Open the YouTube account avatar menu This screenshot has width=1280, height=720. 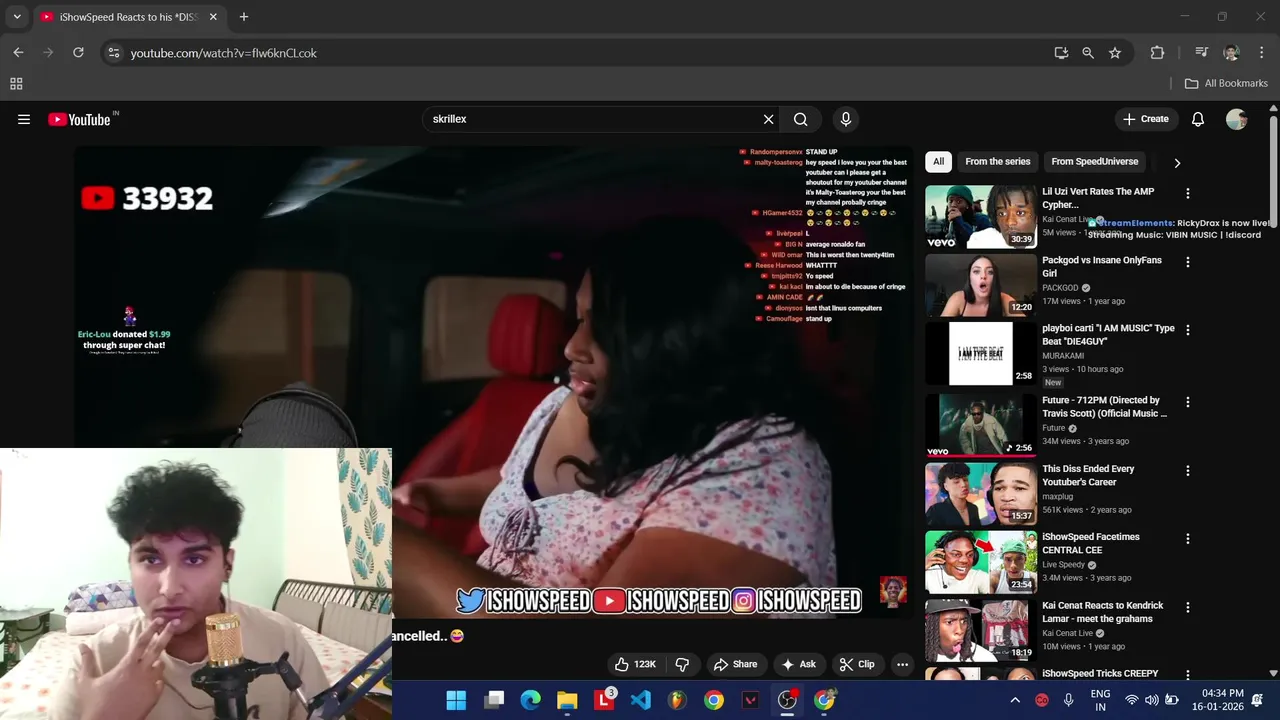pos(1237,119)
